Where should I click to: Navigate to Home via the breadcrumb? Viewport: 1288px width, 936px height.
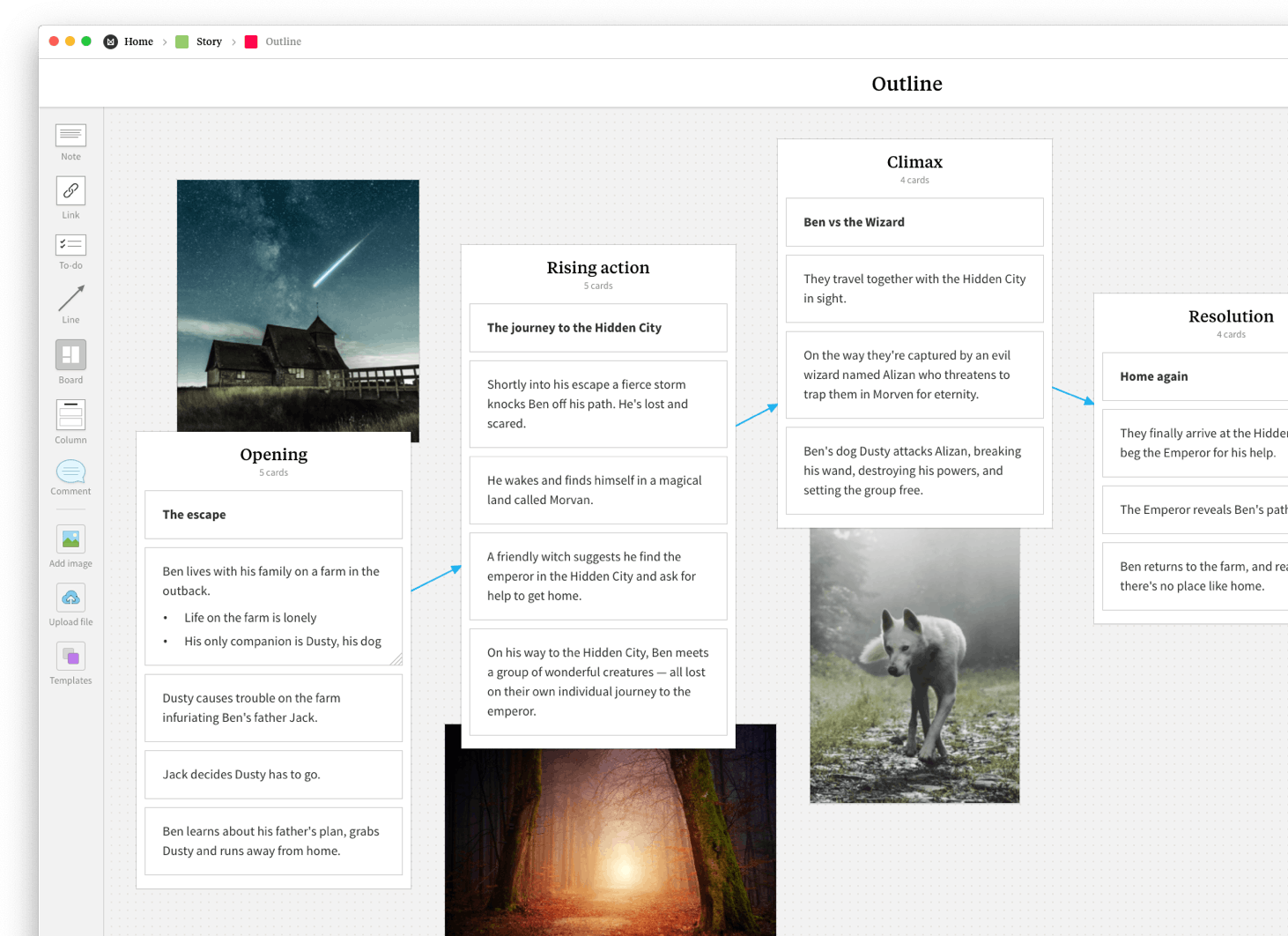coord(138,41)
